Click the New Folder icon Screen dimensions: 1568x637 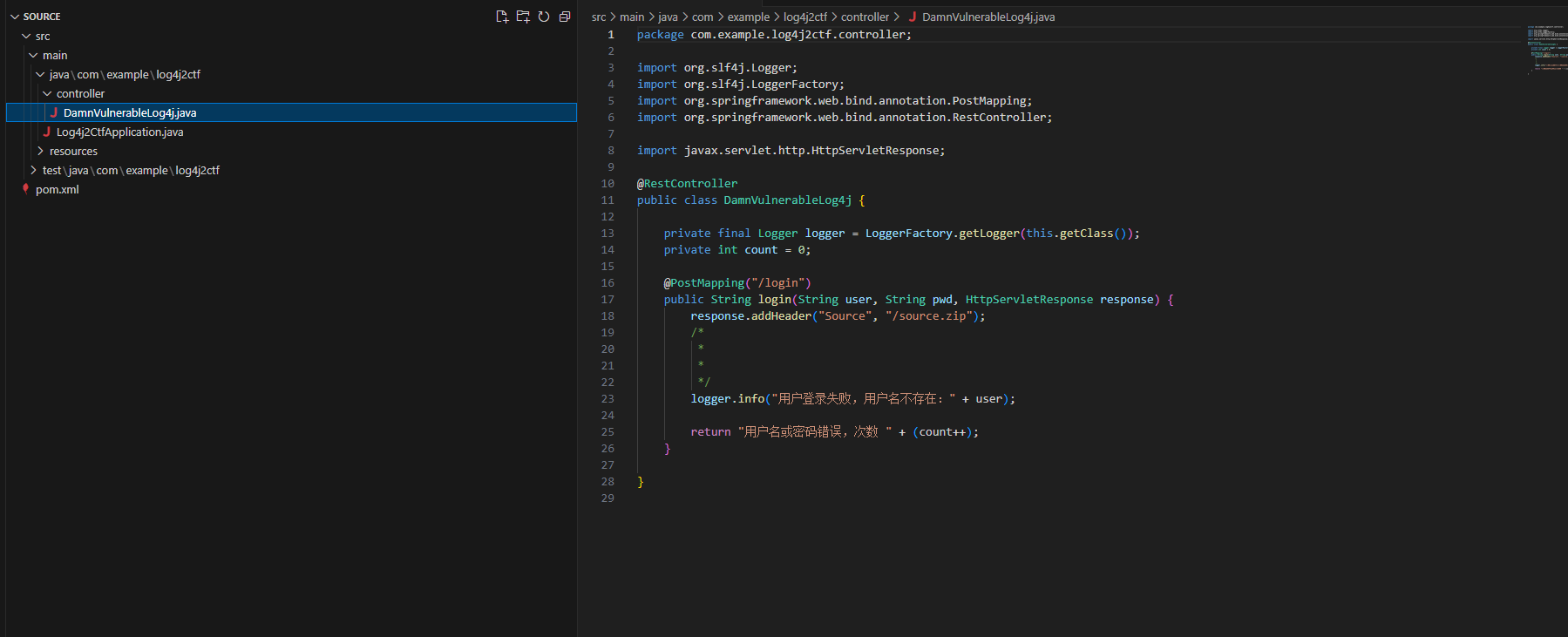[523, 17]
